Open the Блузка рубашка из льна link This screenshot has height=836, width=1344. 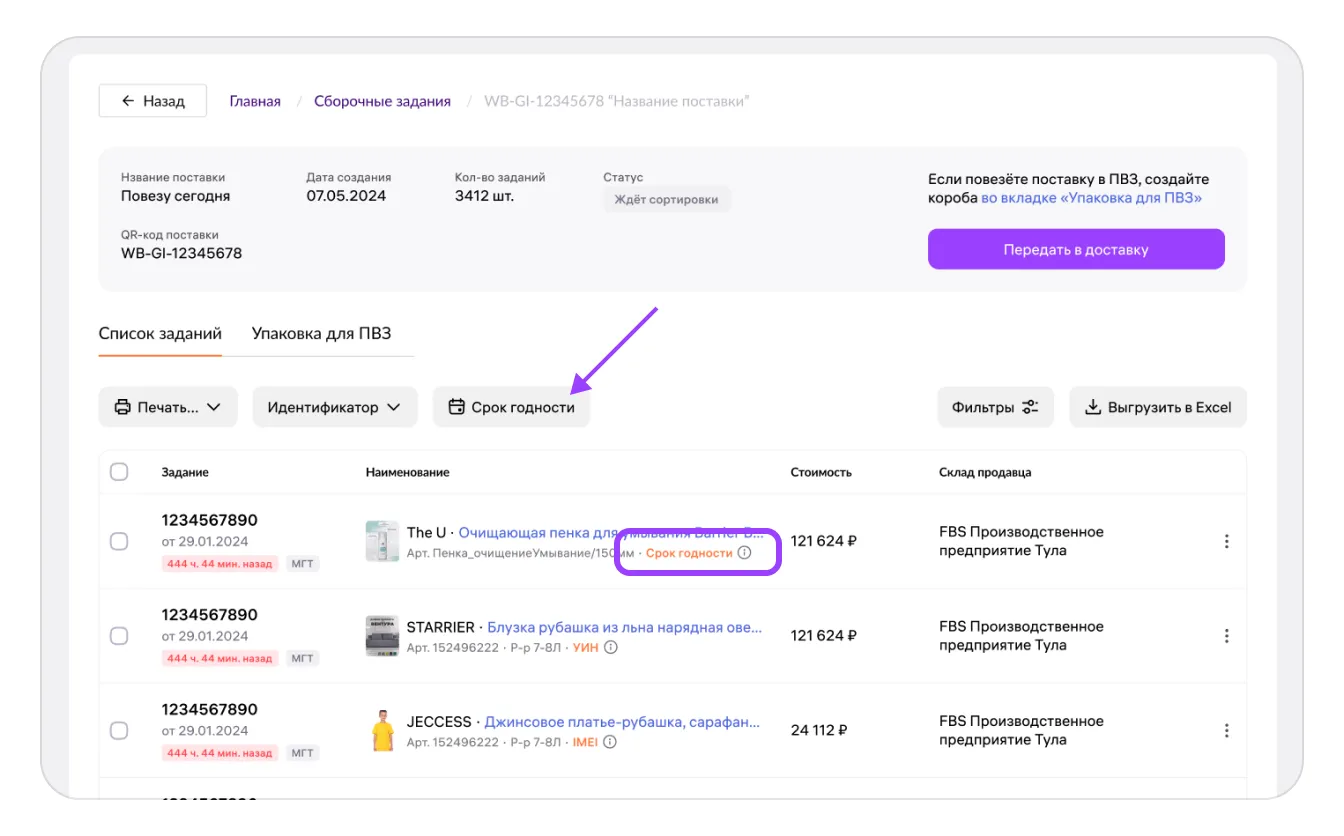(625, 627)
